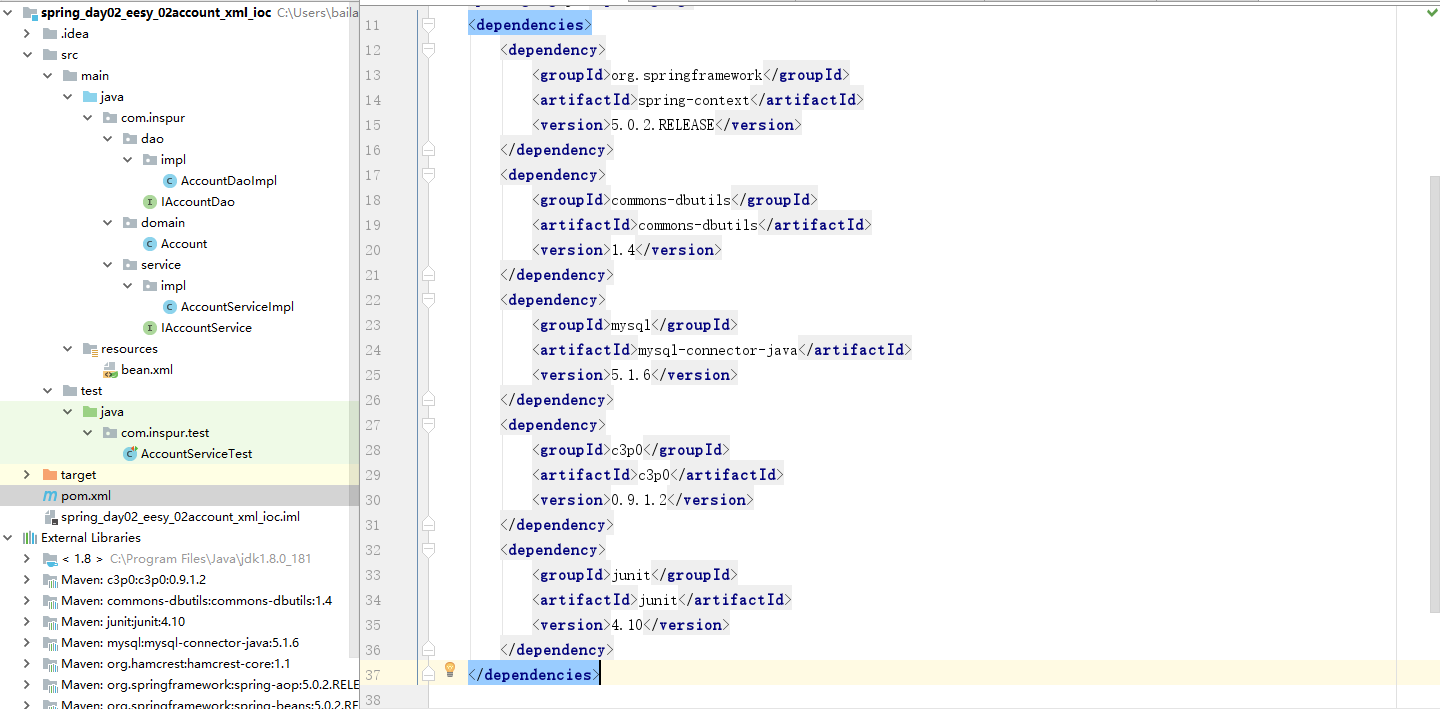Click spring-context artifactId text

click(694, 100)
